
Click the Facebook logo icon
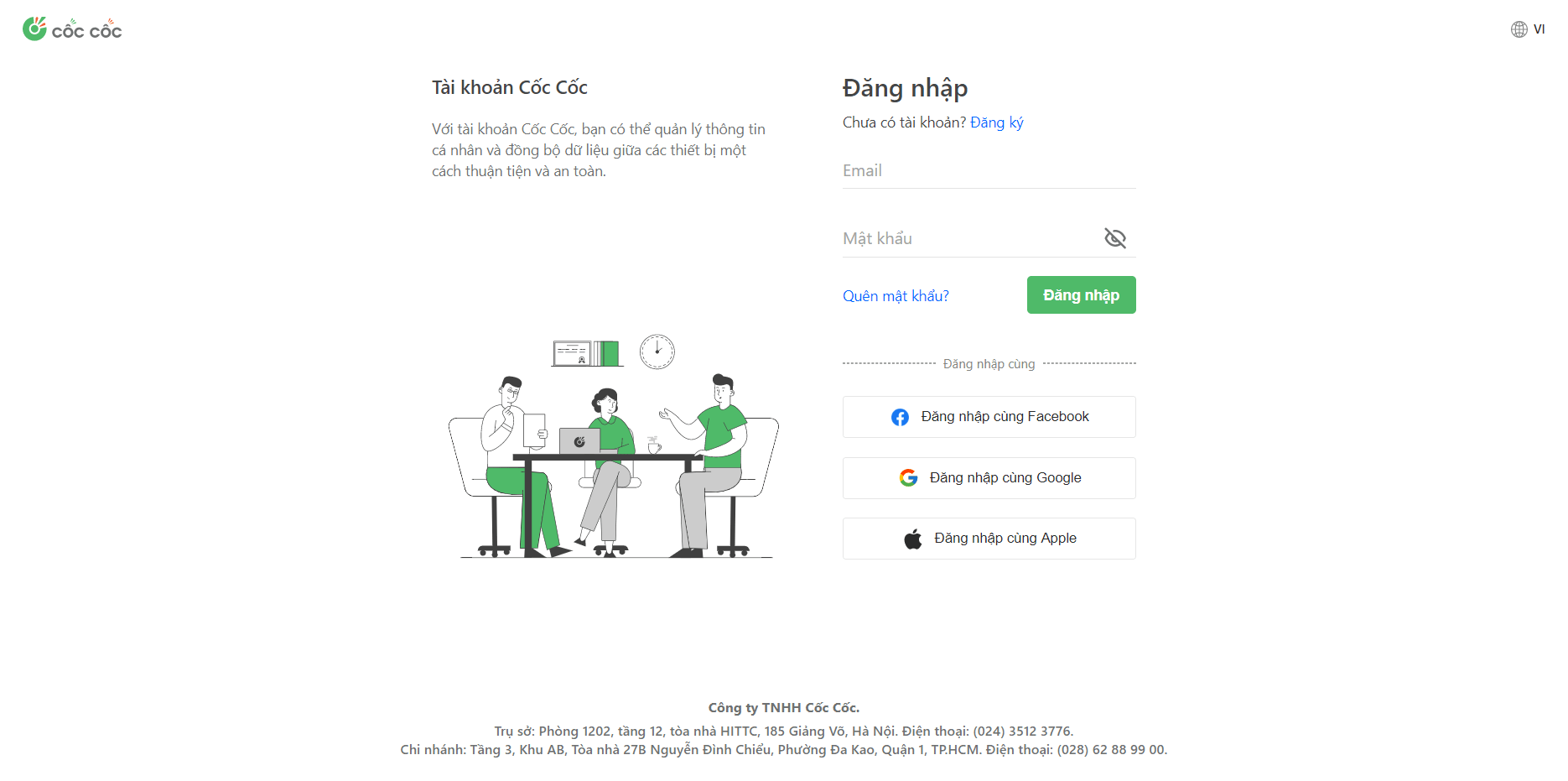[900, 417]
